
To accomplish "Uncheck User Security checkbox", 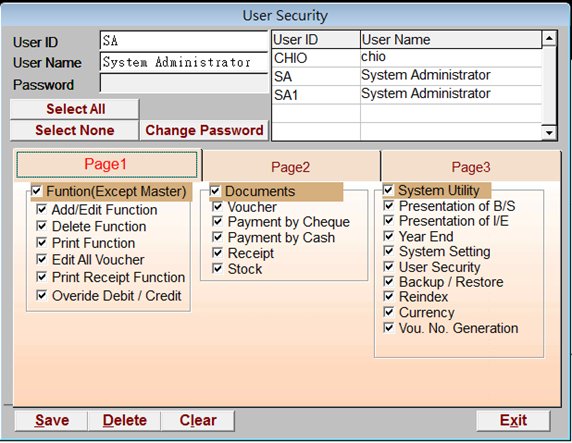I will pyautogui.click(x=389, y=267).
